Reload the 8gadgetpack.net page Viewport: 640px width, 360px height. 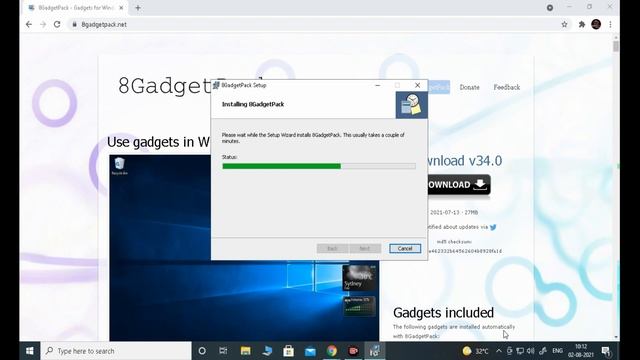point(57,24)
